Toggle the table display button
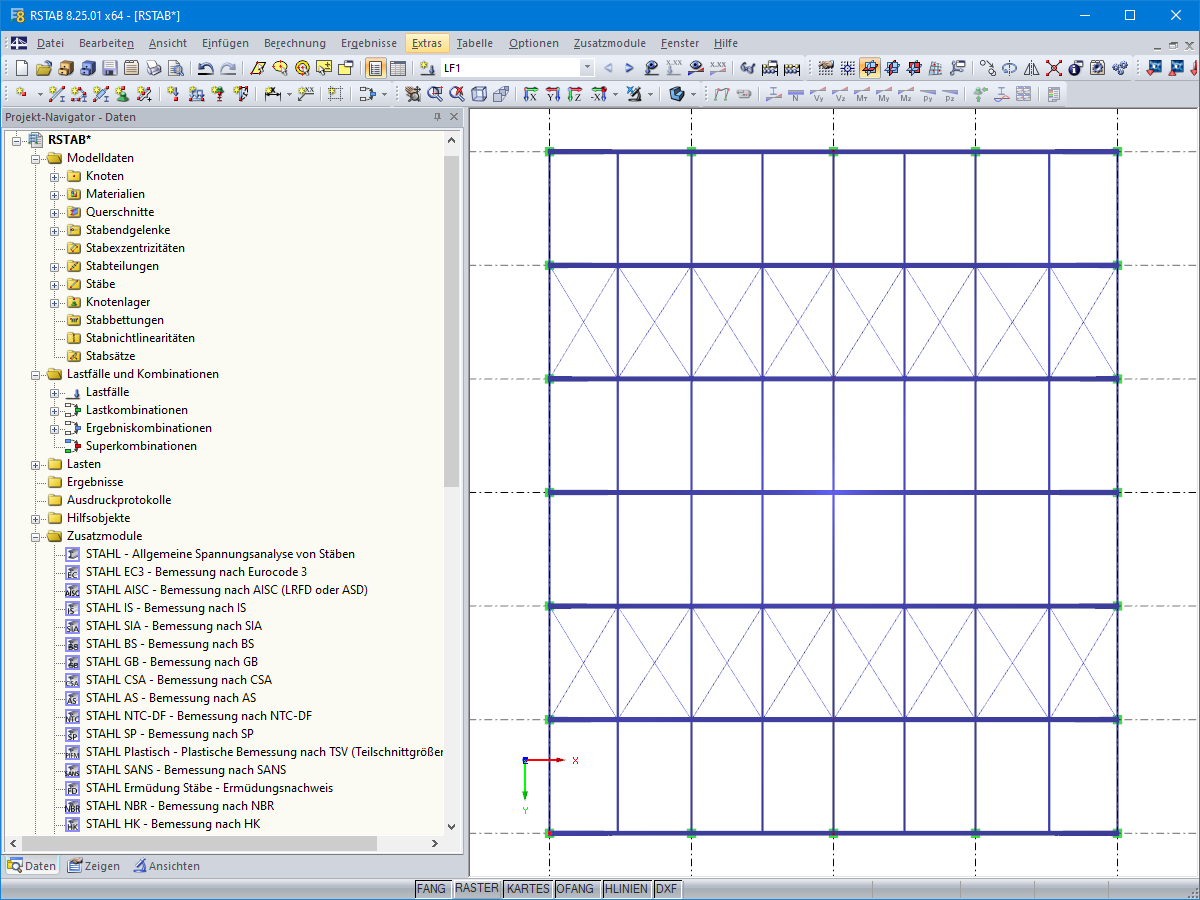The image size is (1200, 900). [x=398, y=68]
